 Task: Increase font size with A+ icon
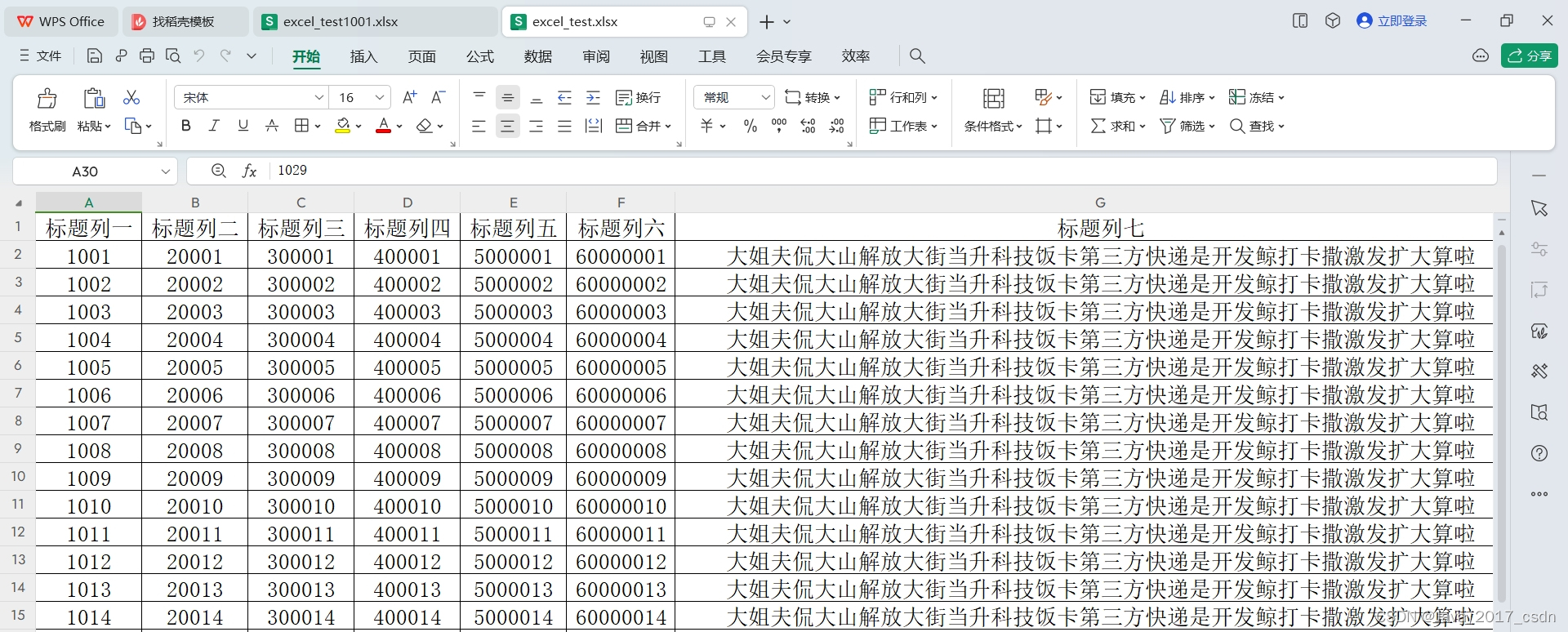click(410, 97)
